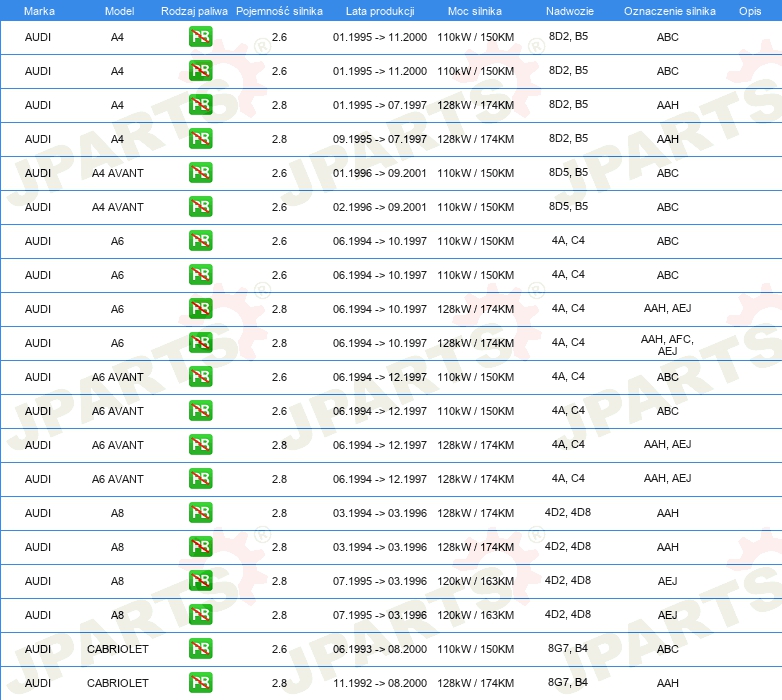
Task: Click fuel icon in A4 row dated 01.1995 -> 07.1997
Action: click(200, 105)
